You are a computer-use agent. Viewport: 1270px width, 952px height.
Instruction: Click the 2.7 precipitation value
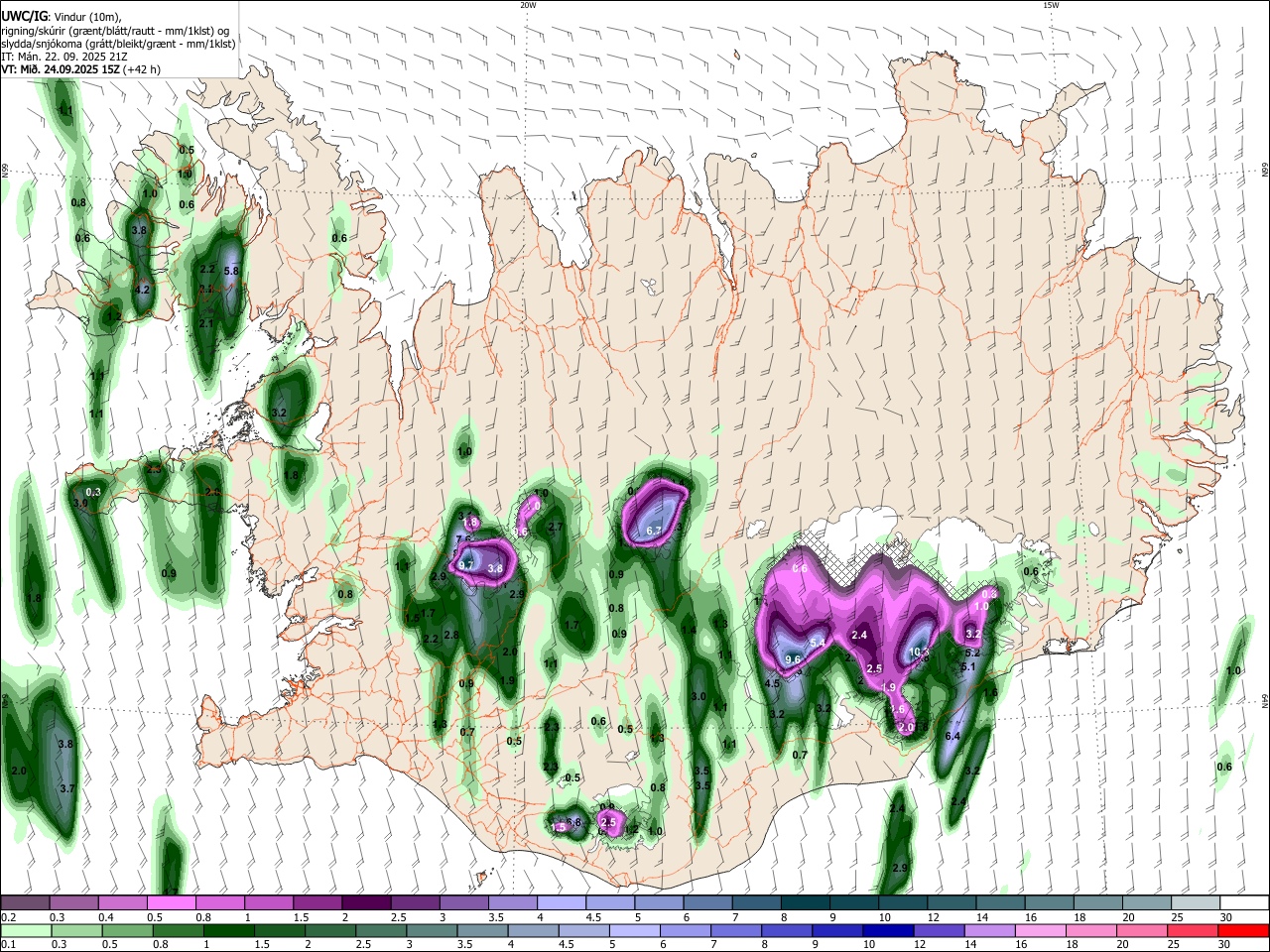[556, 527]
